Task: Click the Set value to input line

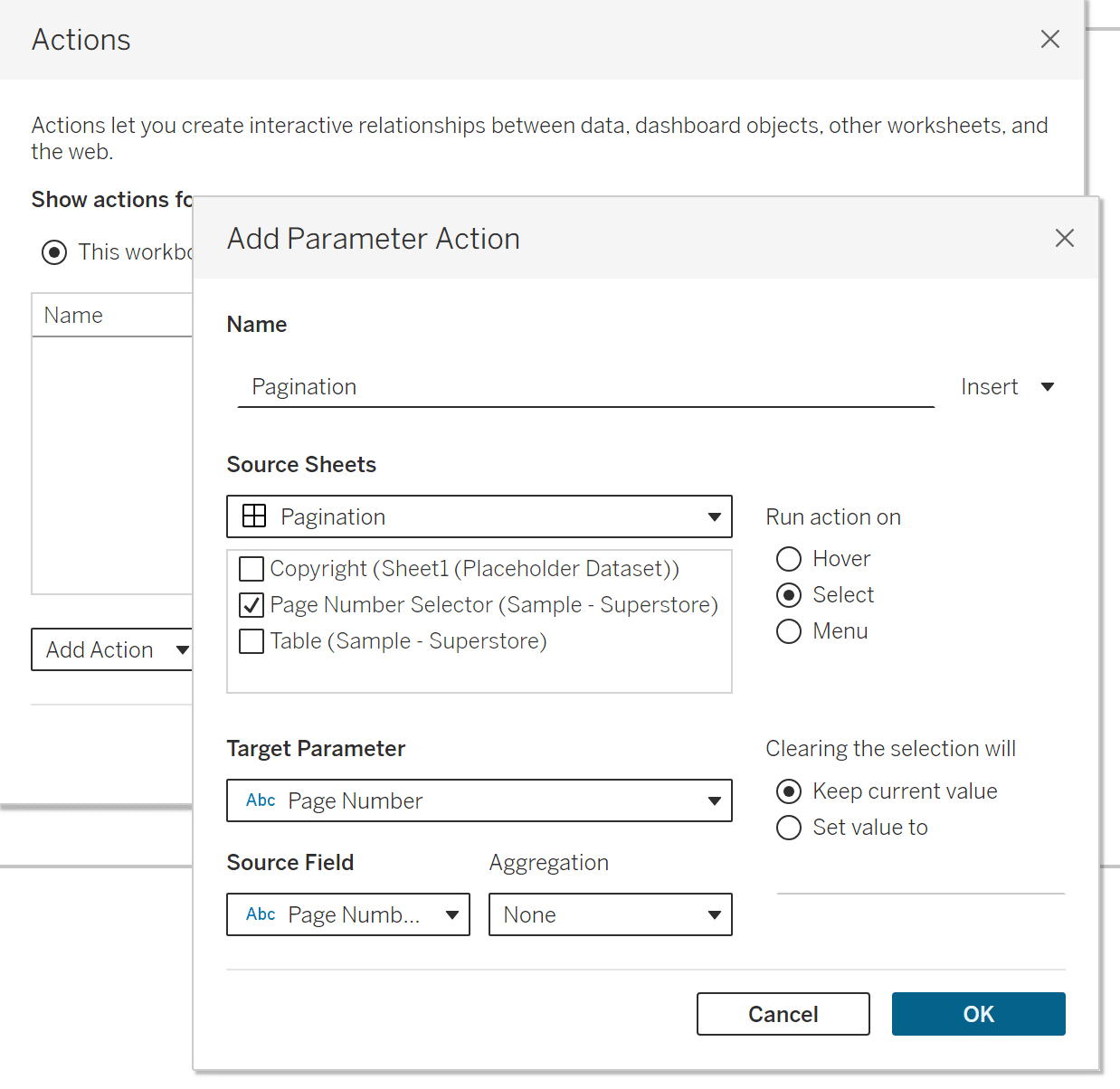Action: click(x=921, y=877)
